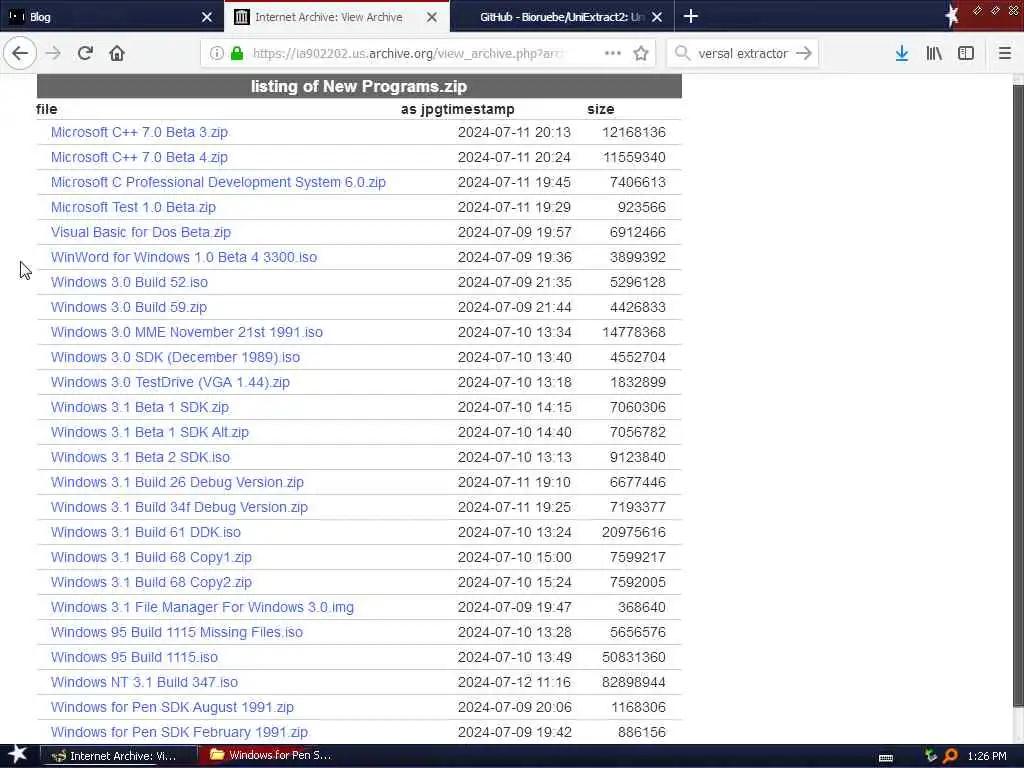Open Microsoft C++ 7.0 Beta 3.zip

click(139, 132)
